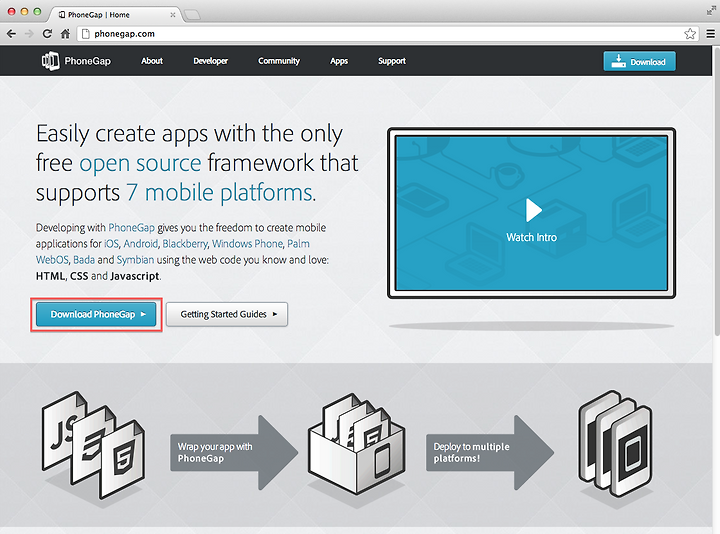Go to browser home page icon

pyautogui.click(x=65, y=34)
